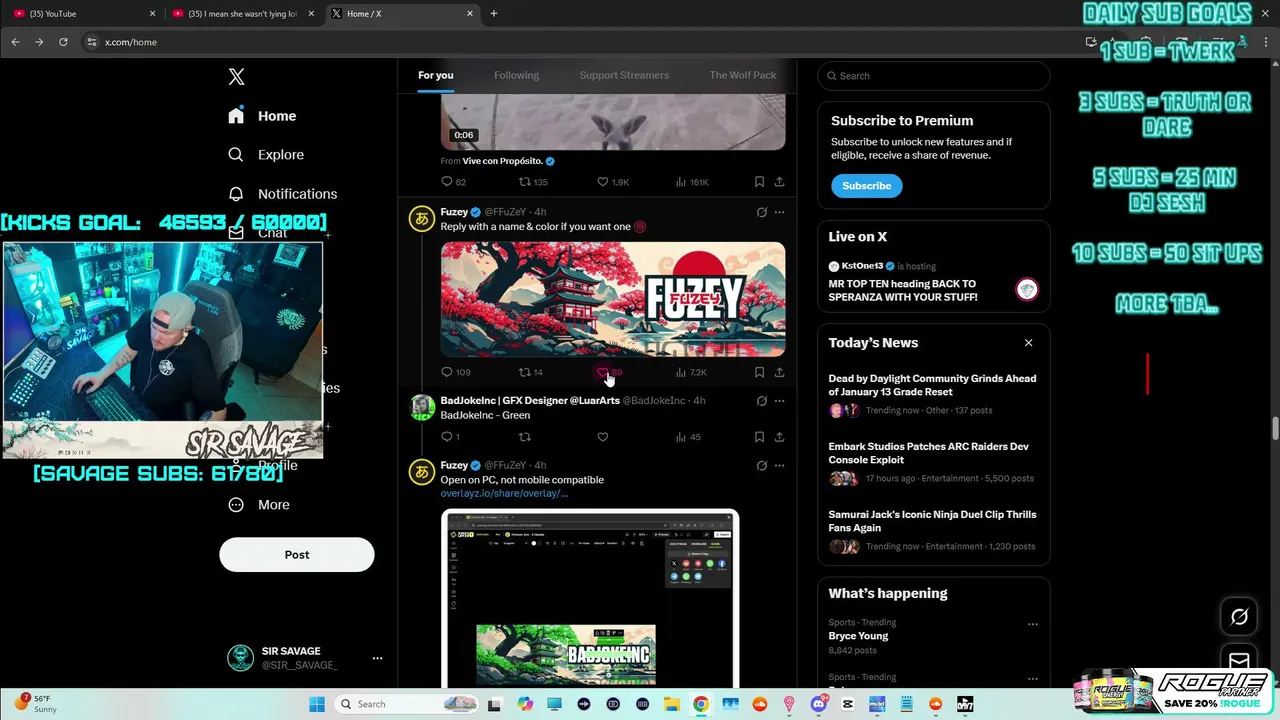
Task: Open Dead by Daylight news story
Action: pos(933,394)
